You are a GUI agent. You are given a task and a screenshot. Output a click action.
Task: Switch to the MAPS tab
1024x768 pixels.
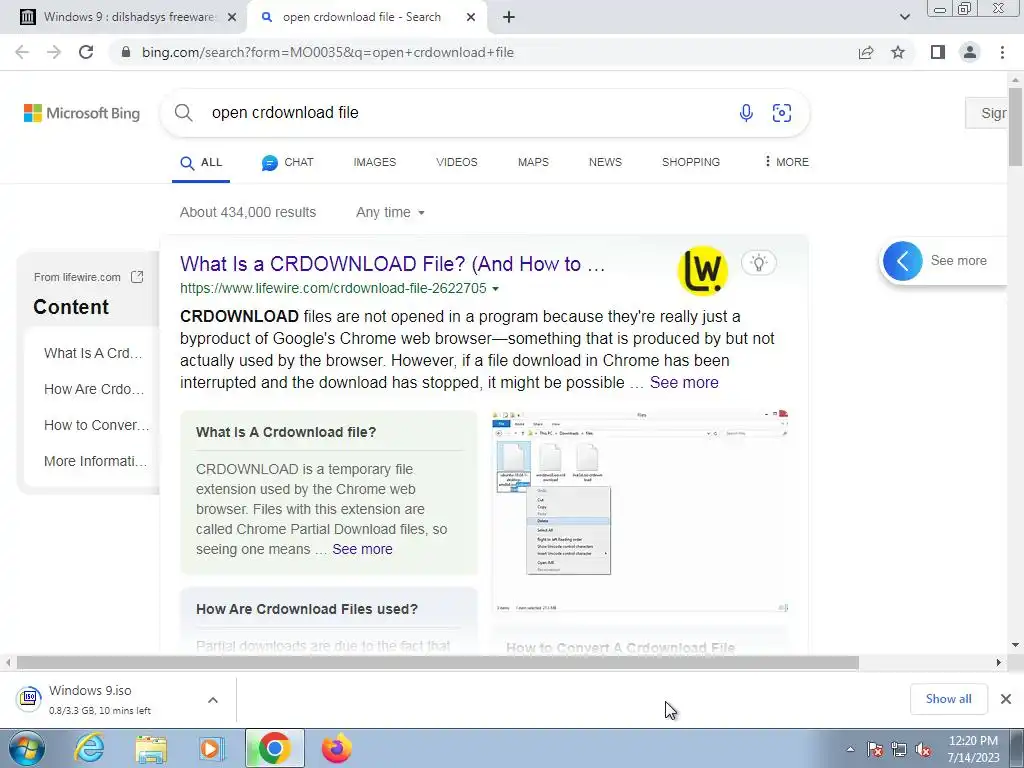click(x=533, y=162)
